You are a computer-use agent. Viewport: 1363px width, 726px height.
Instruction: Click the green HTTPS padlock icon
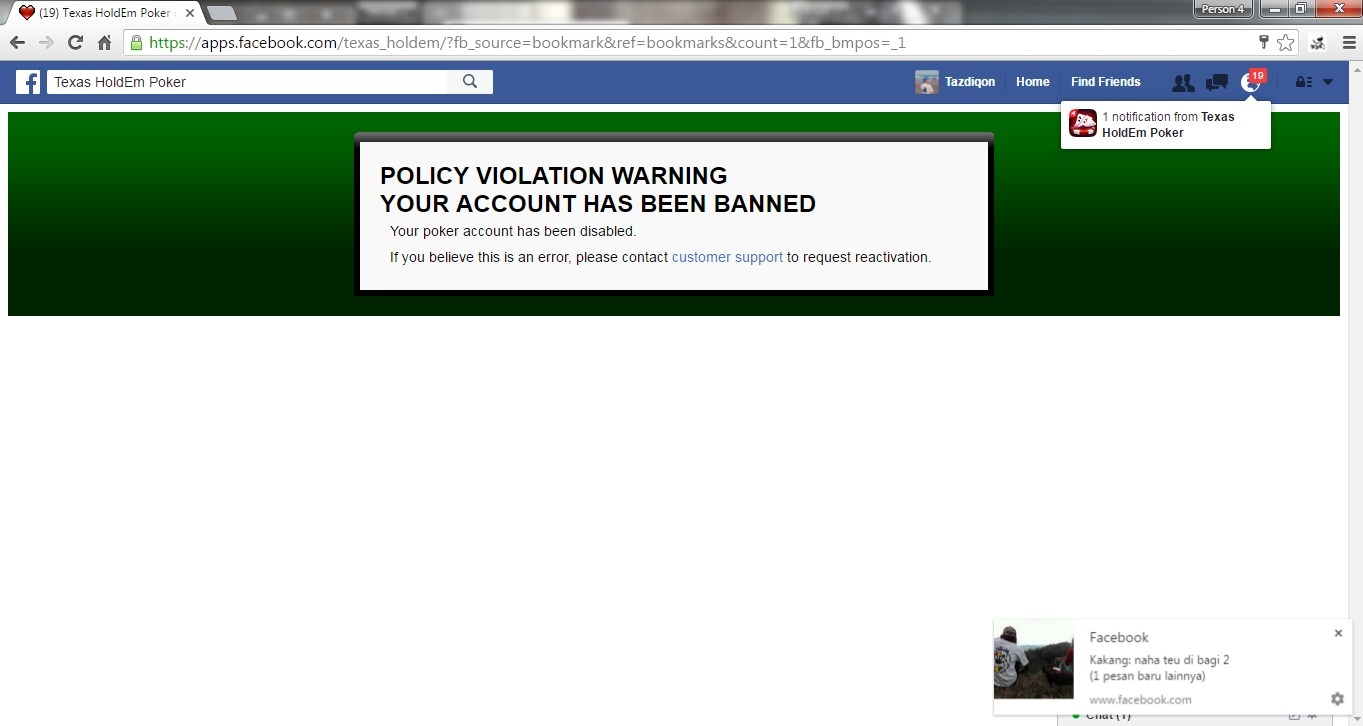click(x=135, y=43)
